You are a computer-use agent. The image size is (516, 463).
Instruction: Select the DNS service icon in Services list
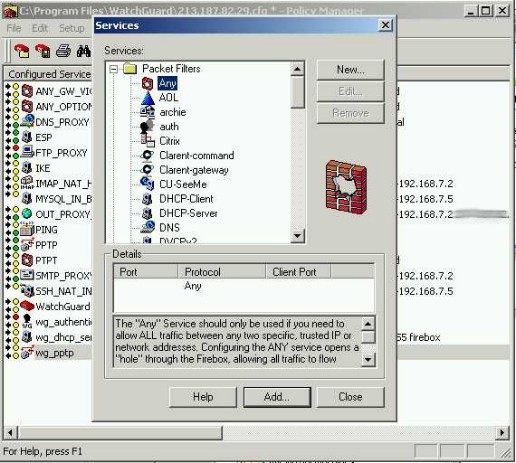(148, 227)
